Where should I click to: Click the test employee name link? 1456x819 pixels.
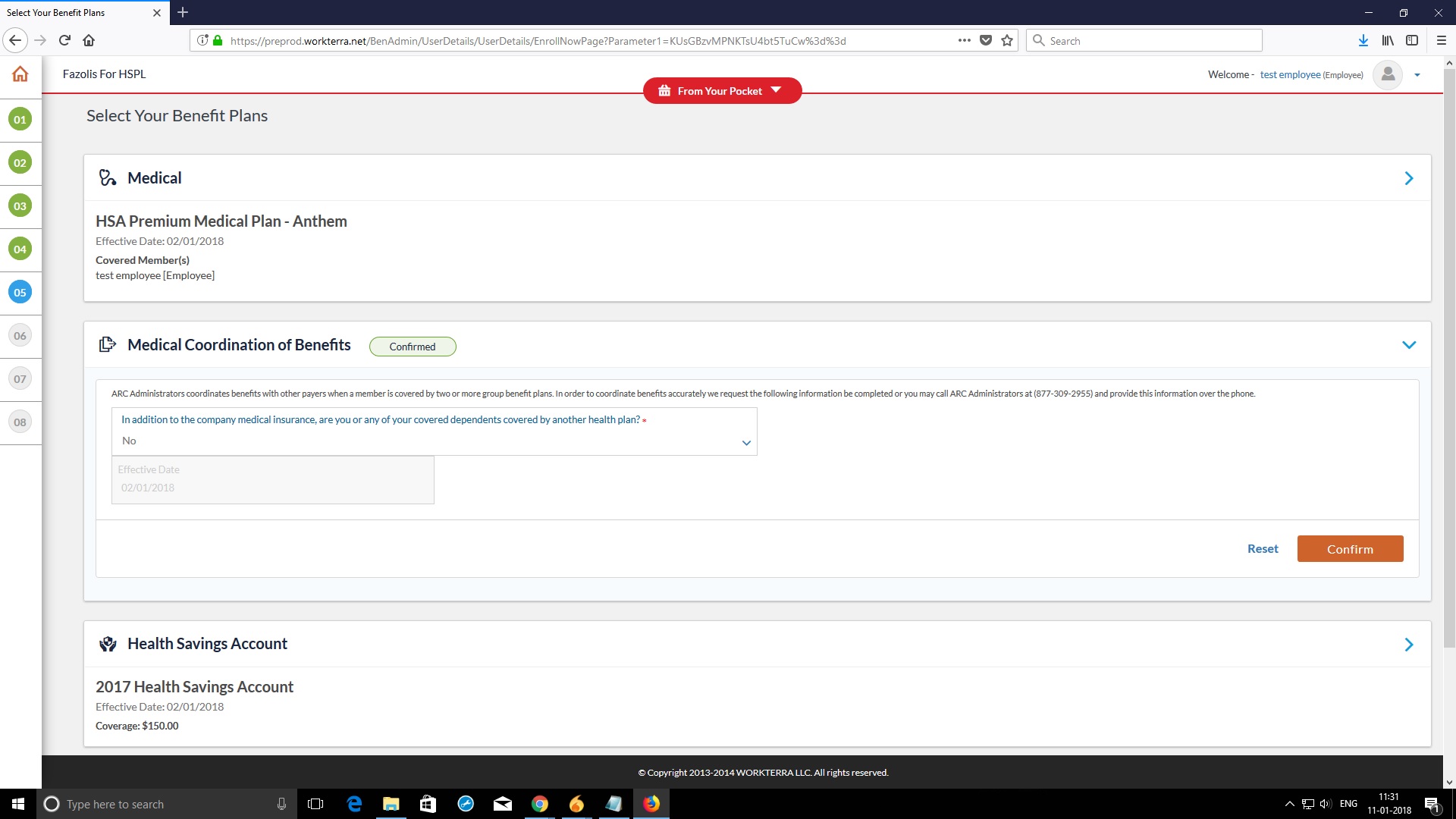[x=1290, y=74]
